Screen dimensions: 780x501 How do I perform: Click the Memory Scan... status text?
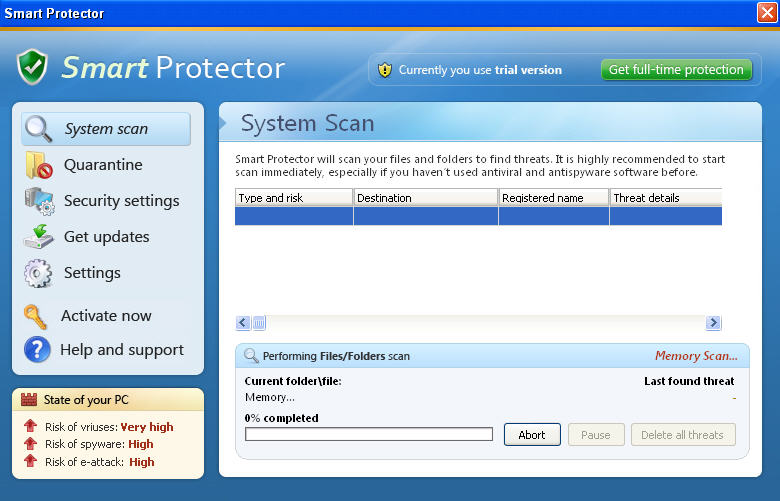click(x=696, y=356)
